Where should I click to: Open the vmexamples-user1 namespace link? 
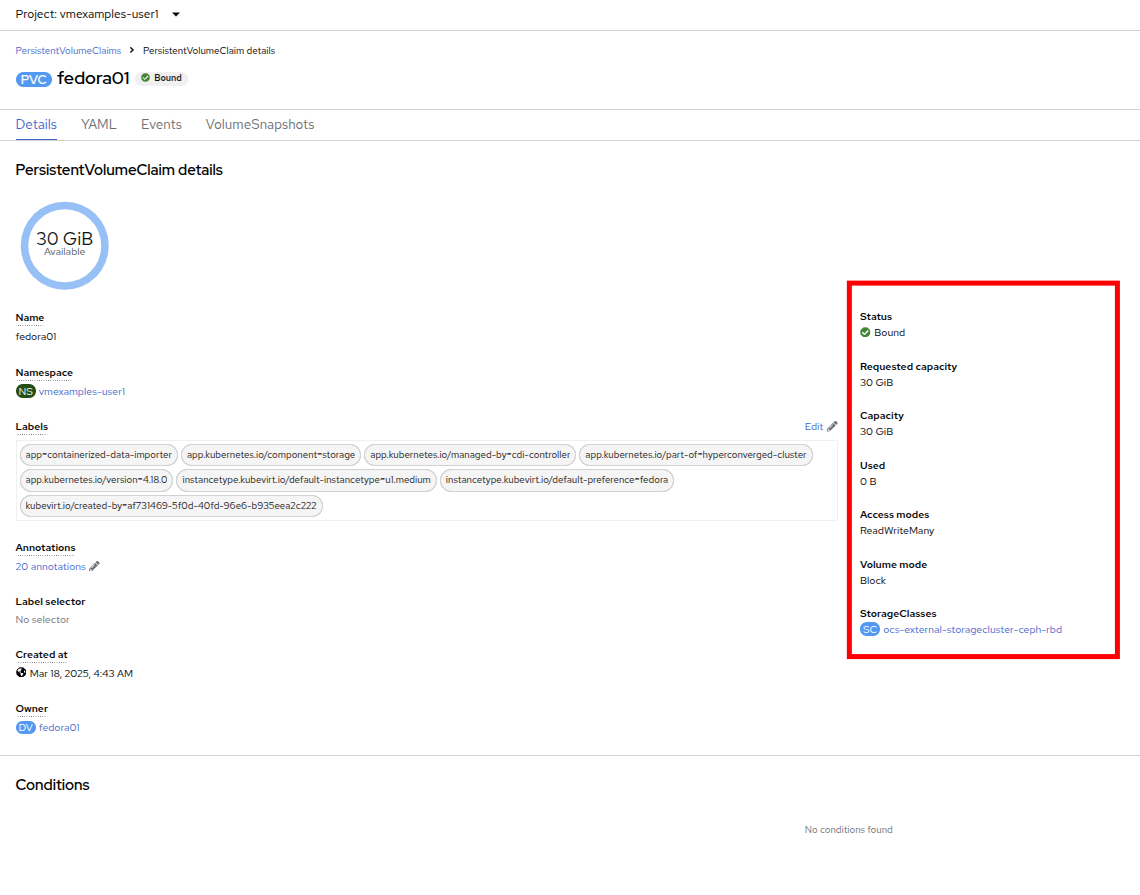point(82,392)
